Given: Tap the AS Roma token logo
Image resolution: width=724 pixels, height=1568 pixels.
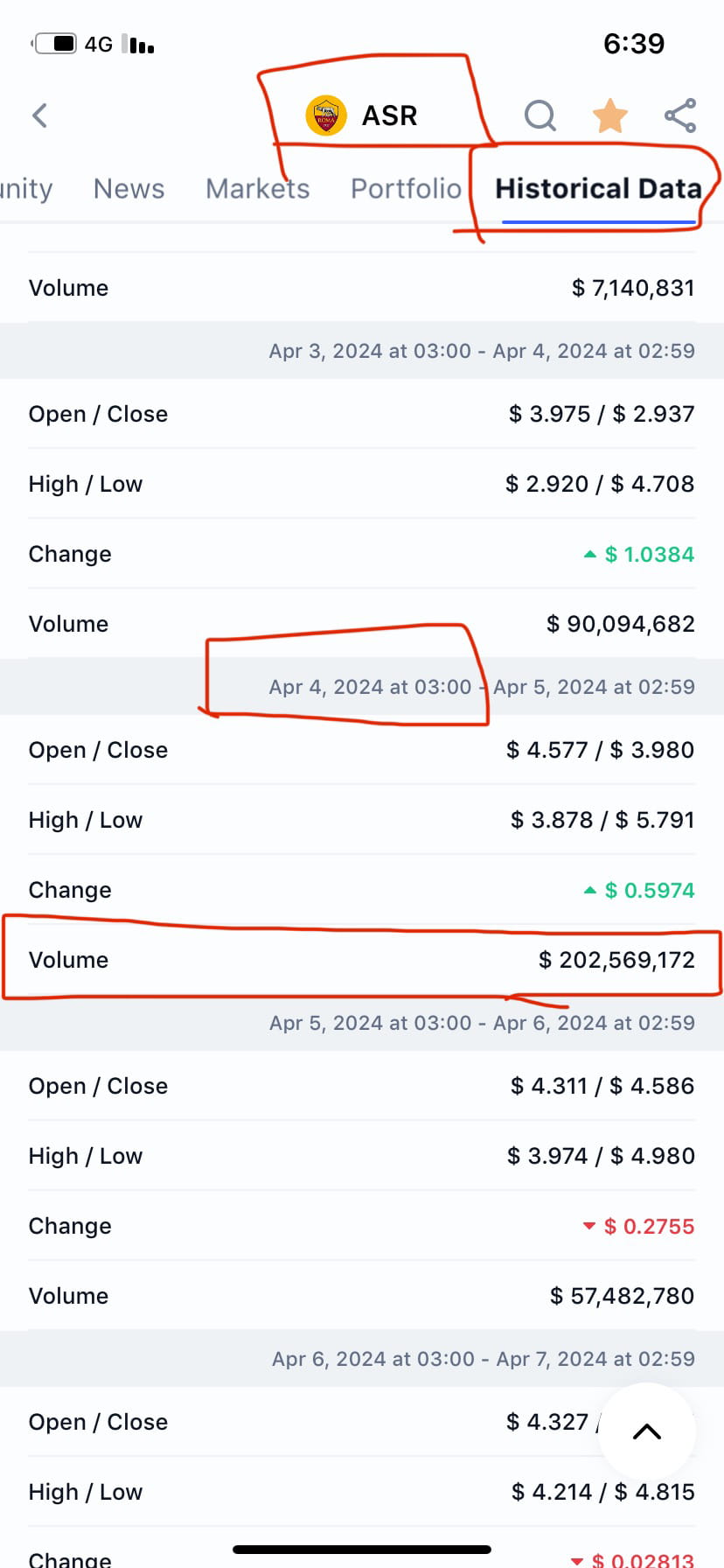Looking at the screenshot, I should (326, 115).
